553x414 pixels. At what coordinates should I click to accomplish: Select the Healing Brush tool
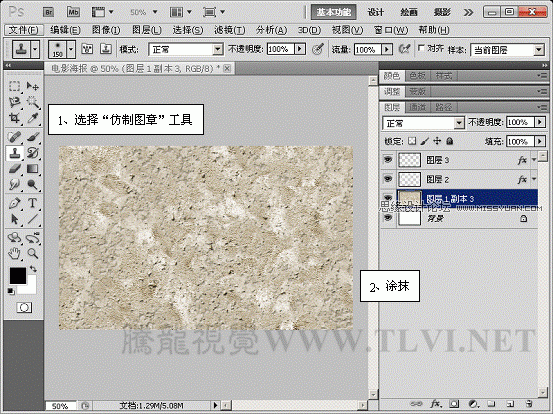point(14,137)
